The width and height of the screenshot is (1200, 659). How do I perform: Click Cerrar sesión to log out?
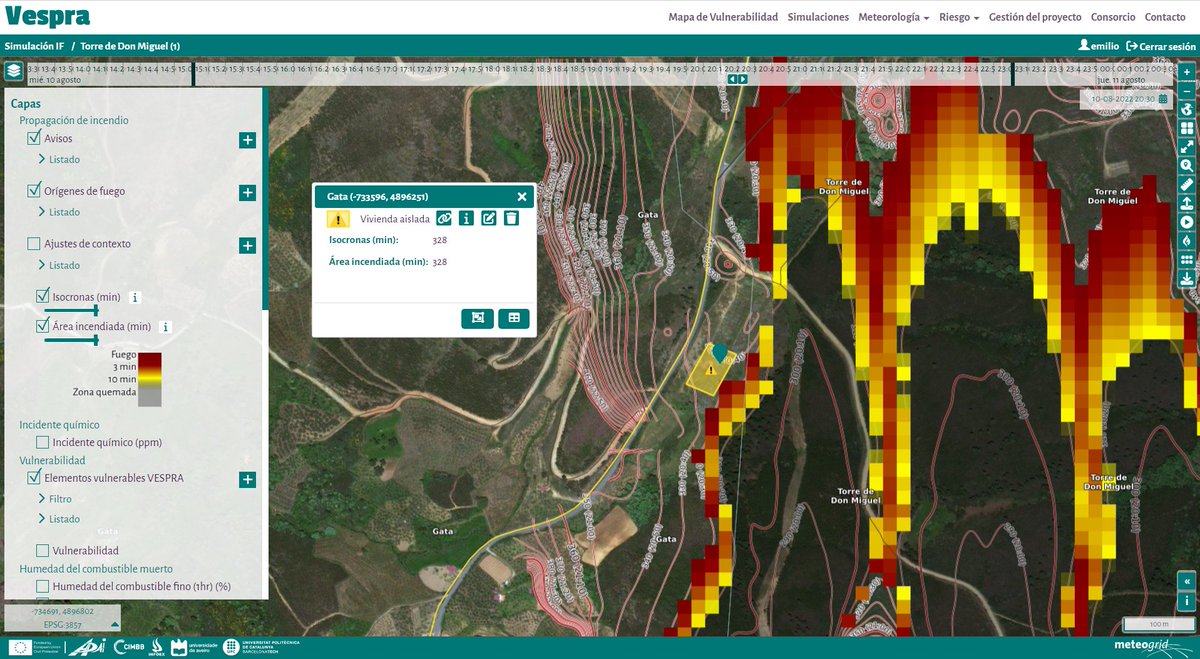click(x=1160, y=46)
